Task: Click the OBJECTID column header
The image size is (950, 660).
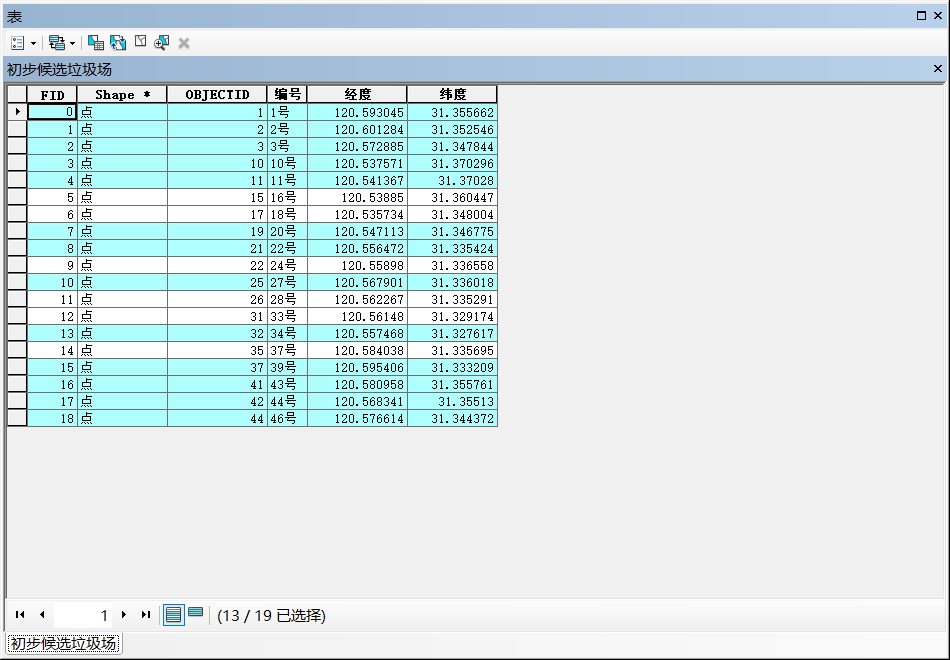Action: pos(217,95)
